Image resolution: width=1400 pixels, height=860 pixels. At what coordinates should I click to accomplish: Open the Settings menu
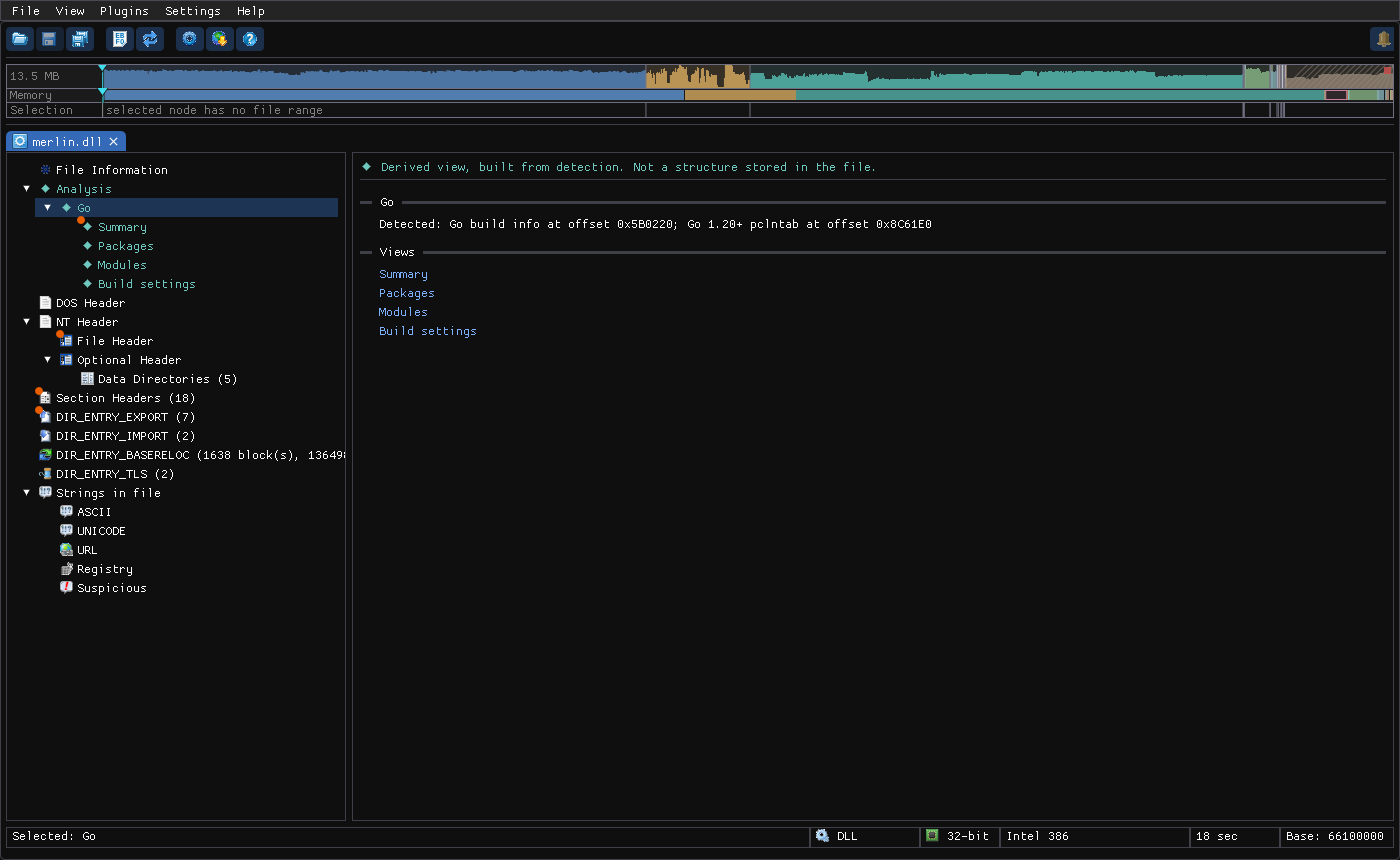coord(193,11)
